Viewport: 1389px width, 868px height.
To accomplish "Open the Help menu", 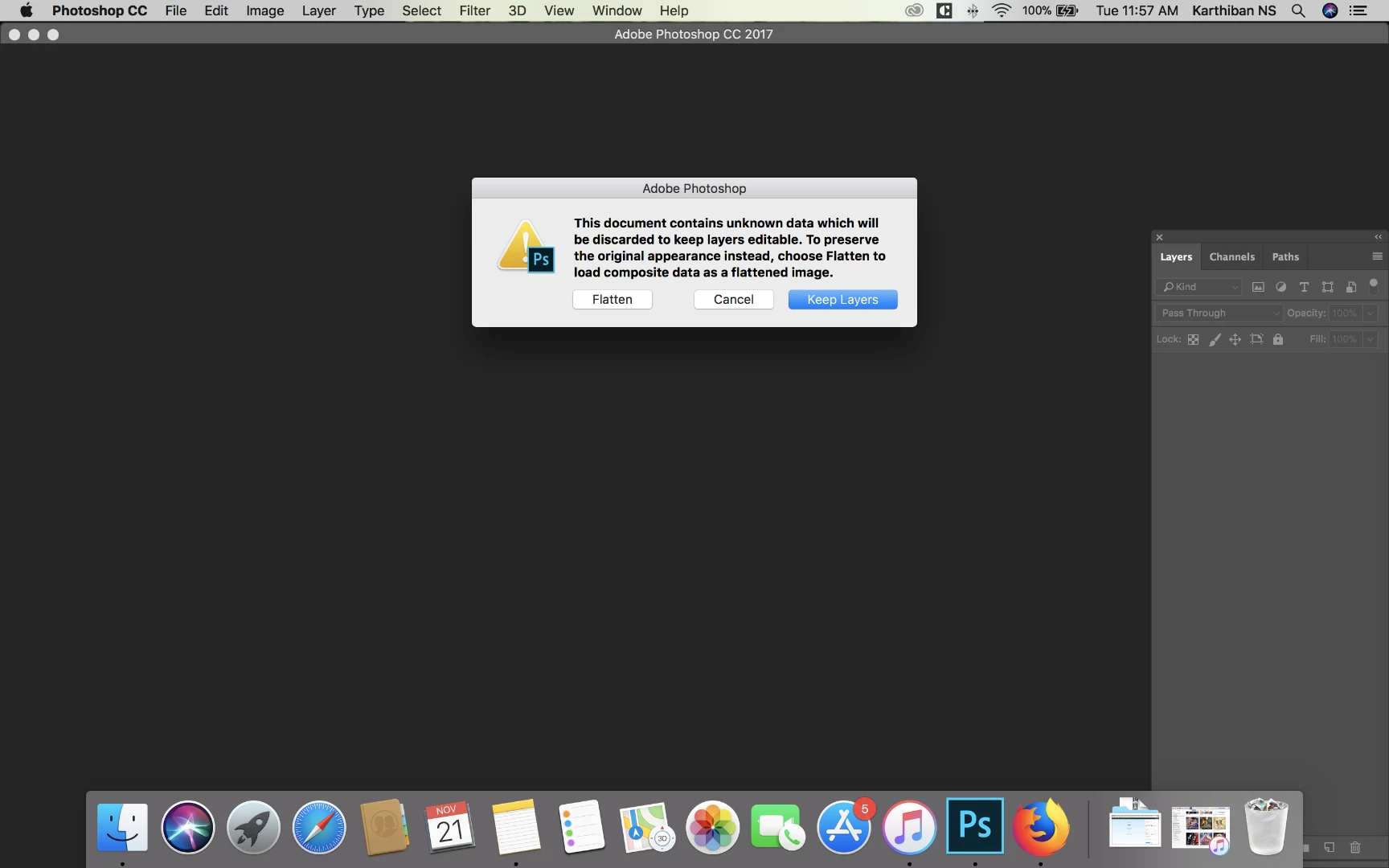I will [x=674, y=10].
